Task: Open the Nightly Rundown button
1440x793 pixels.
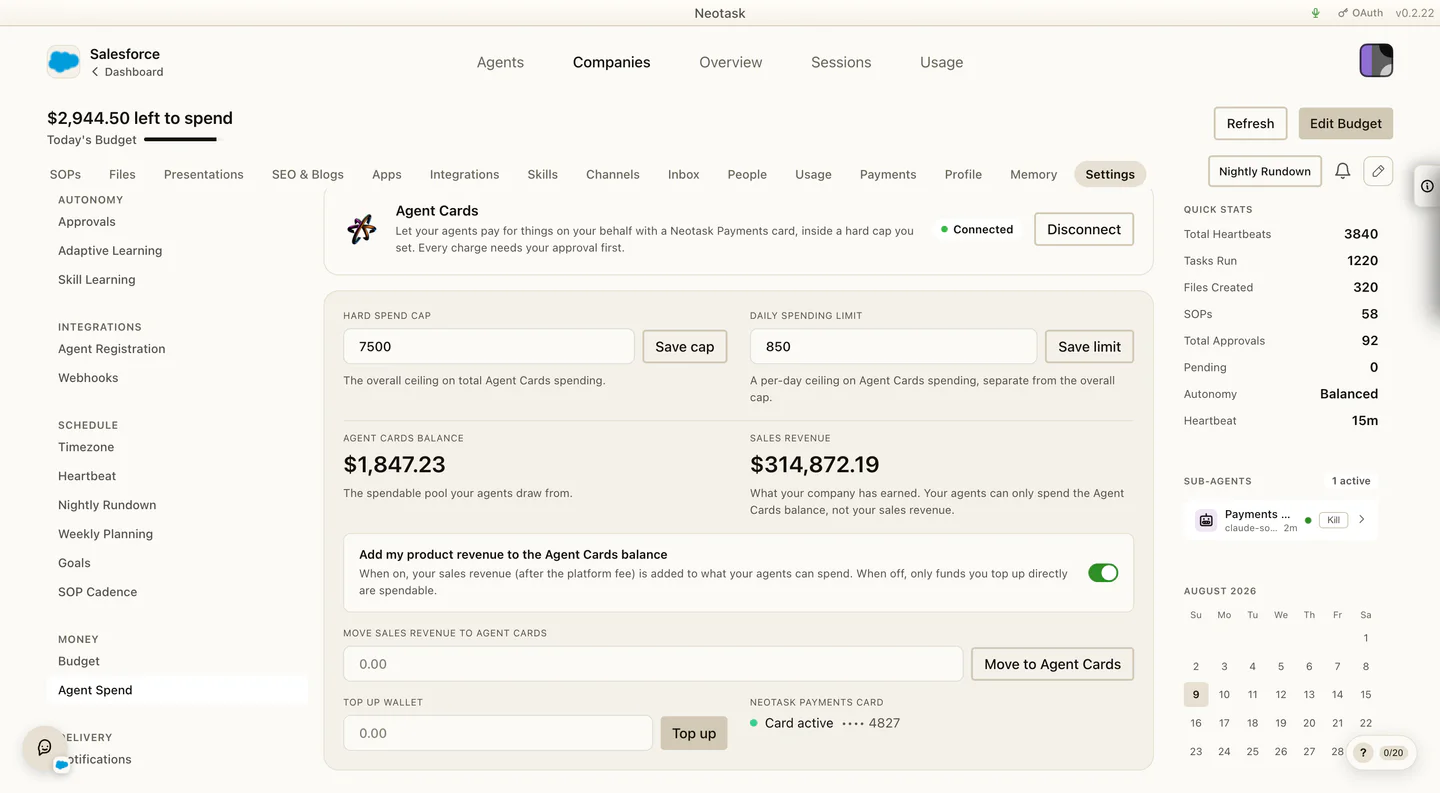Action: 1265,171
